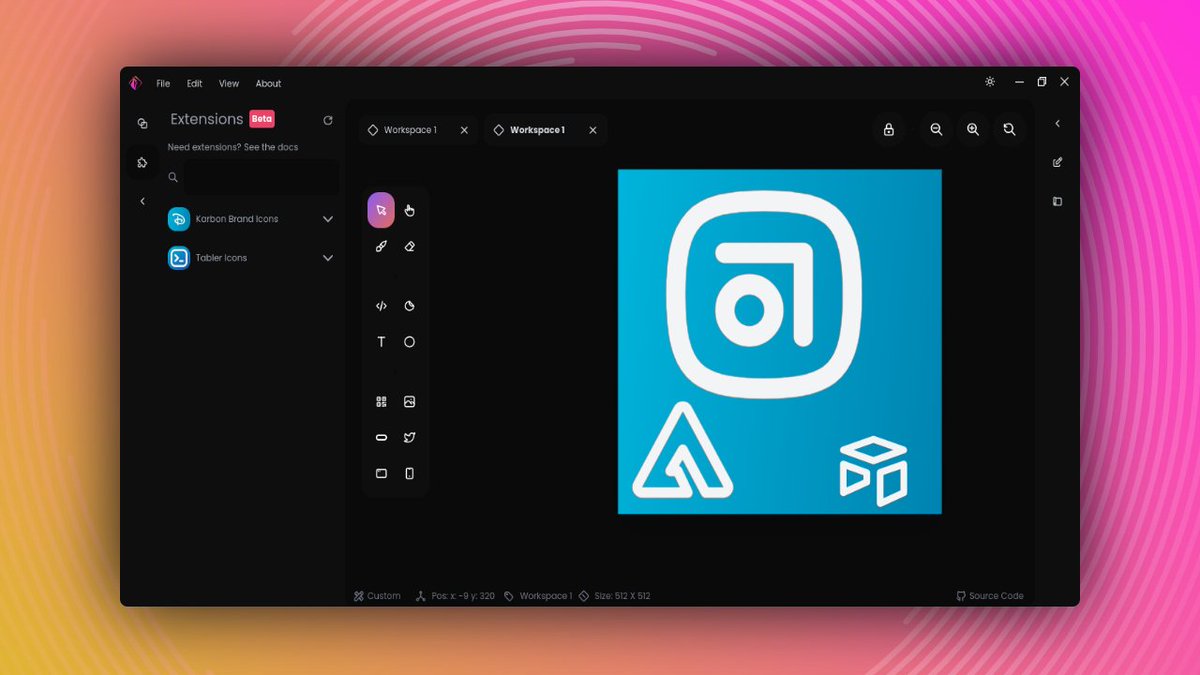Click the Custom status bar item
1200x675 pixels.
377,596
